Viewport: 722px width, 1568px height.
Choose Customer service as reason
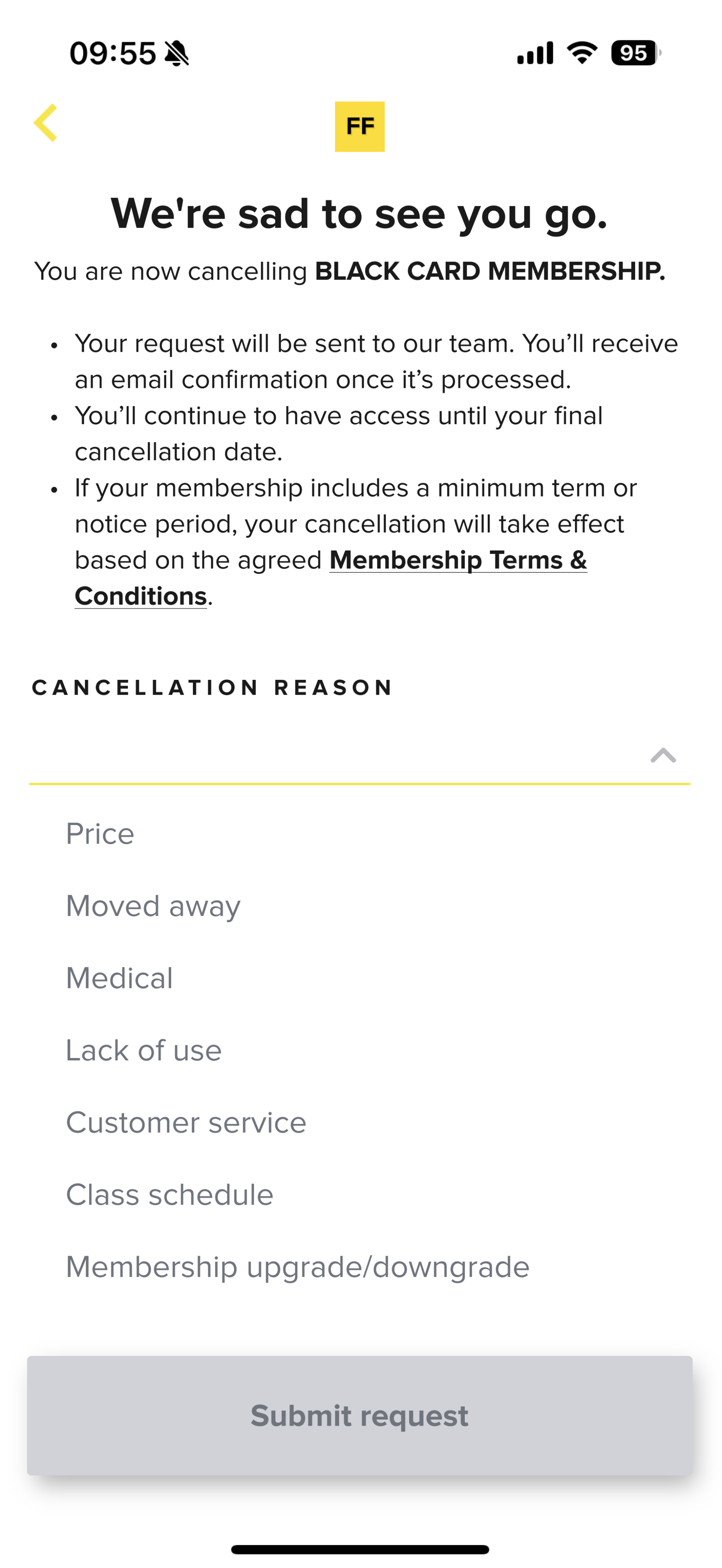[186, 1122]
